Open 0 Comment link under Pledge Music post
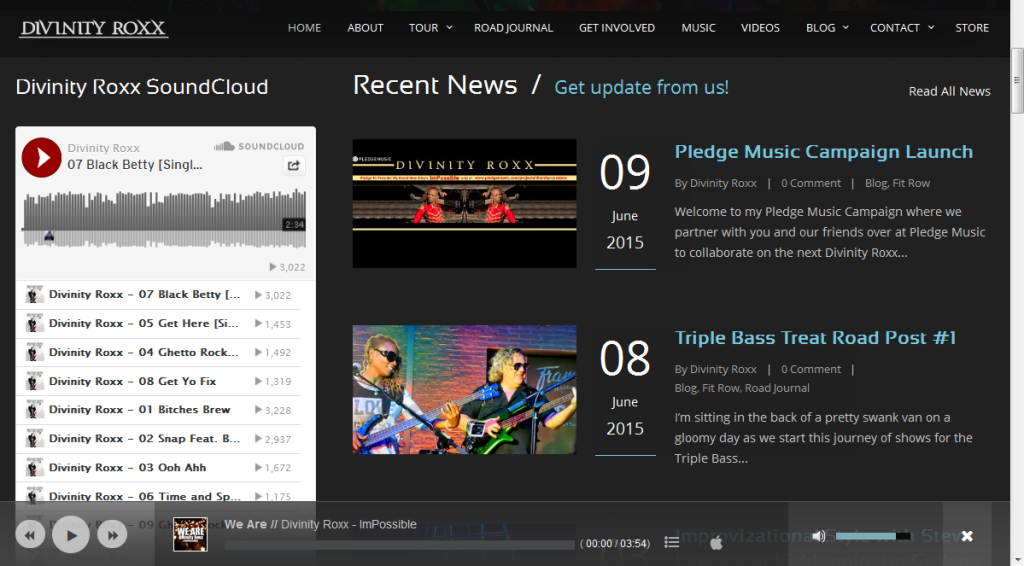1024x566 pixels. tap(810, 183)
